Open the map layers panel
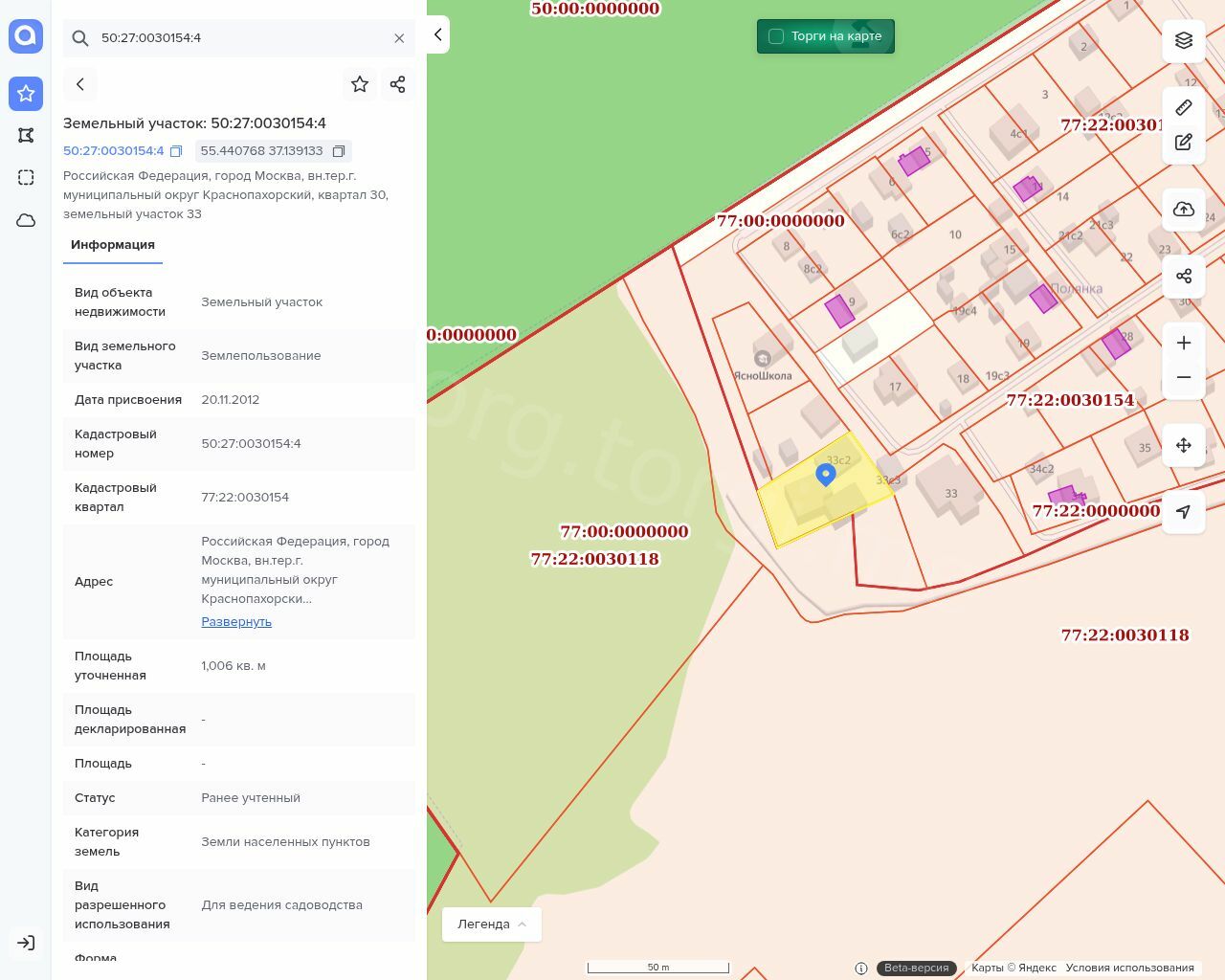1225x980 pixels. 1184,40
